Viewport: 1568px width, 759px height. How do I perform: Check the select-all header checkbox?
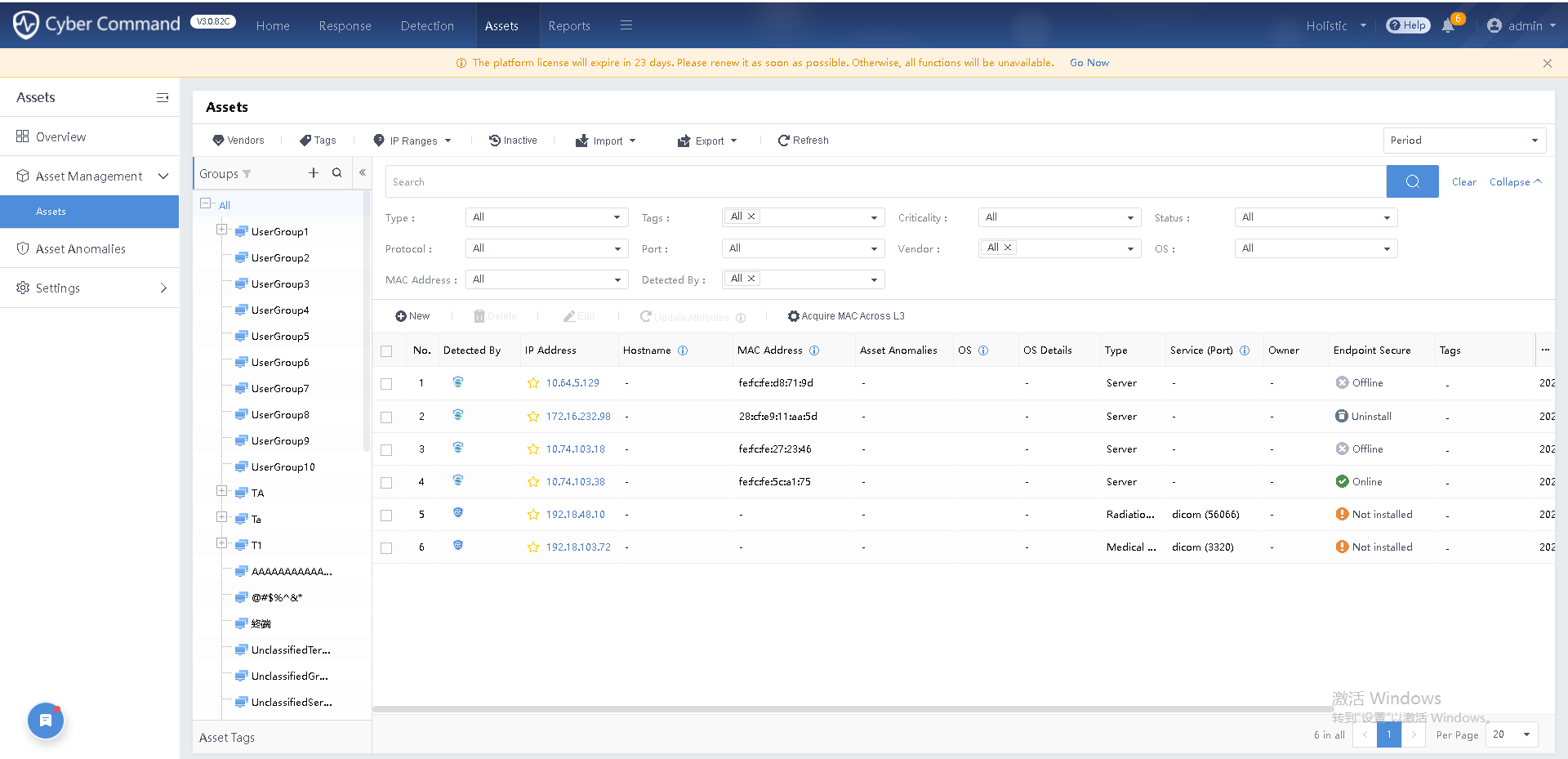coord(386,351)
